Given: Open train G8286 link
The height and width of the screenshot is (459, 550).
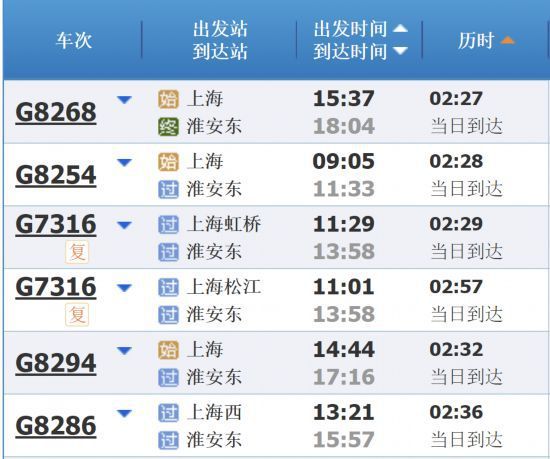Looking at the screenshot, I should click(x=56, y=426).
